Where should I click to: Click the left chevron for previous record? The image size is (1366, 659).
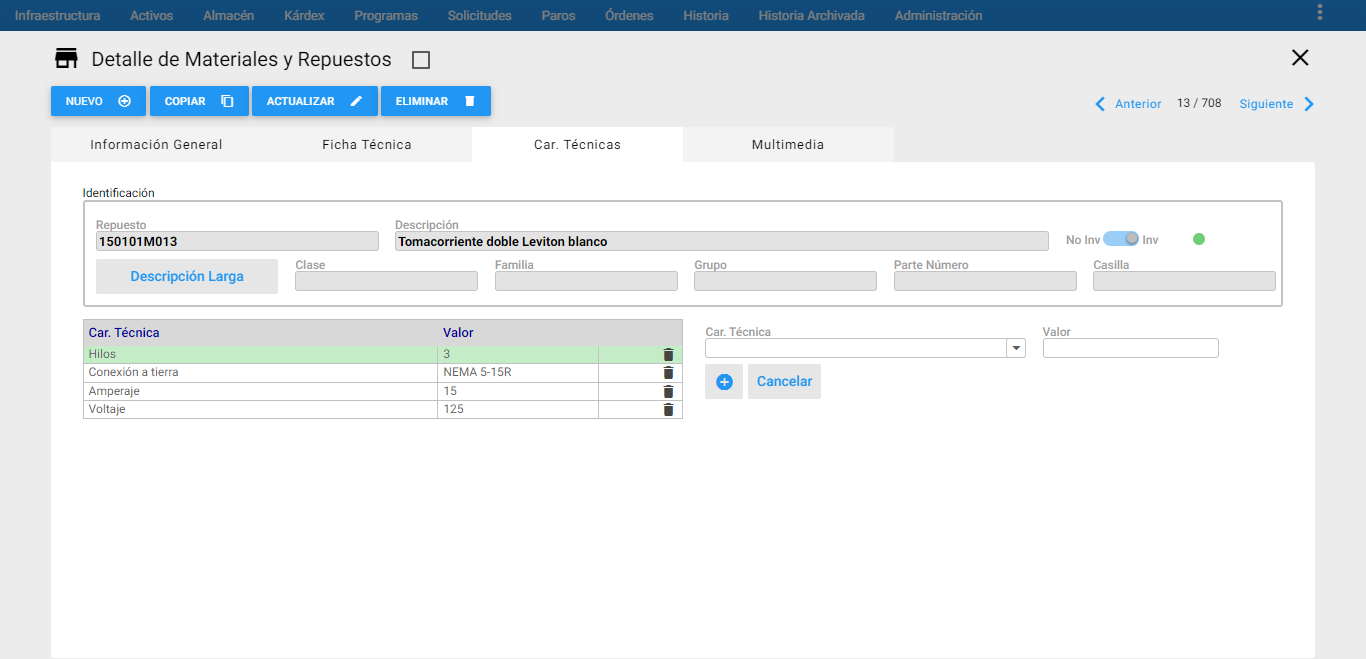pyautogui.click(x=1101, y=104)
